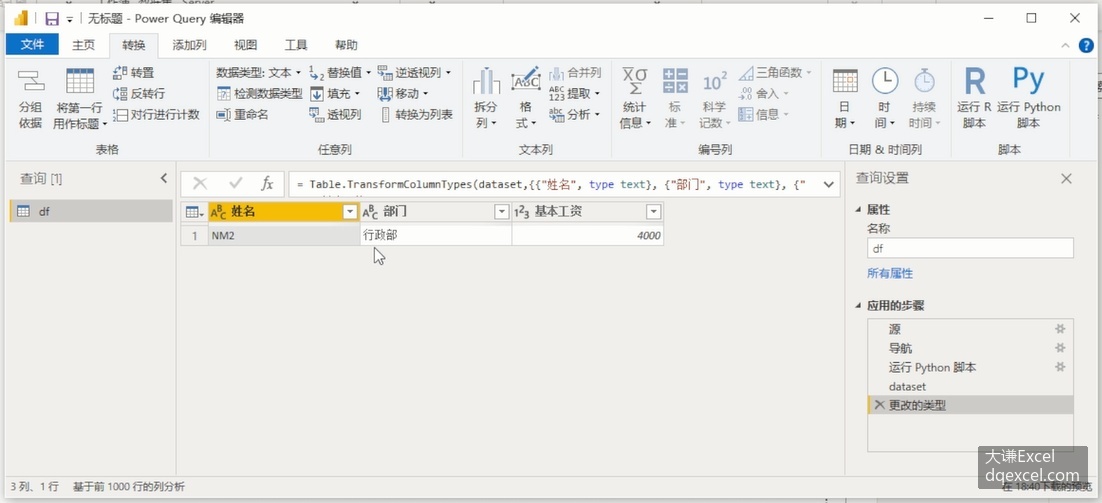Select the cell with value 4000

click(588, 235)
